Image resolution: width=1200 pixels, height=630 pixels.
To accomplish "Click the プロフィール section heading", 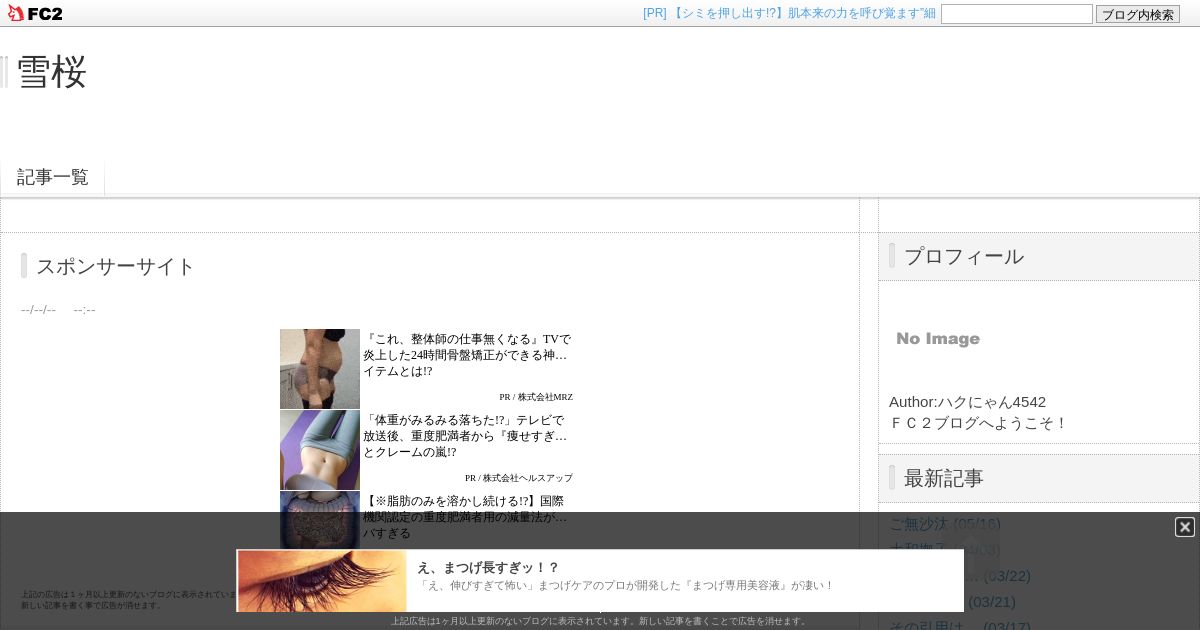I will [964, 256].
